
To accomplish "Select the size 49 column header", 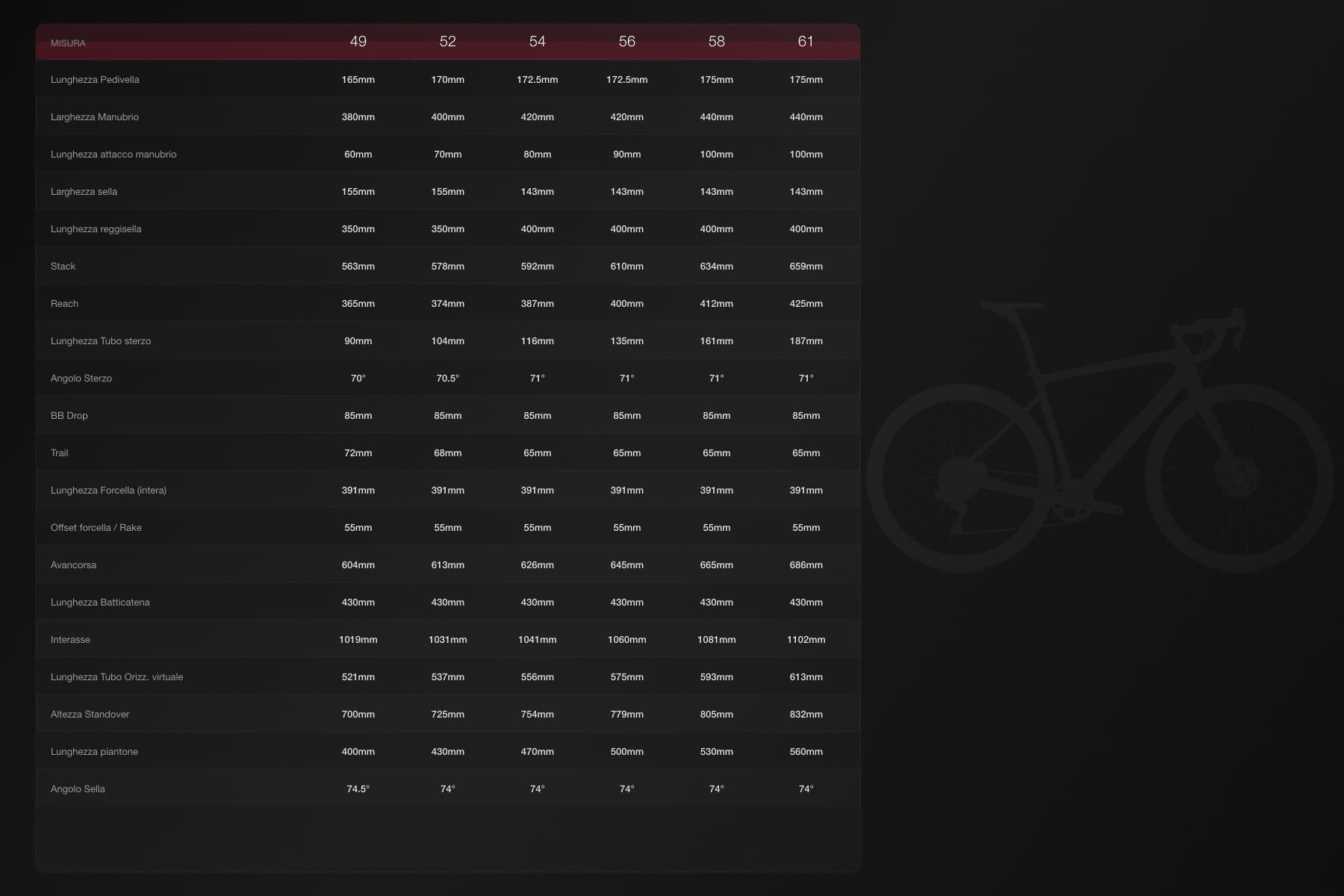I will 358,42.
